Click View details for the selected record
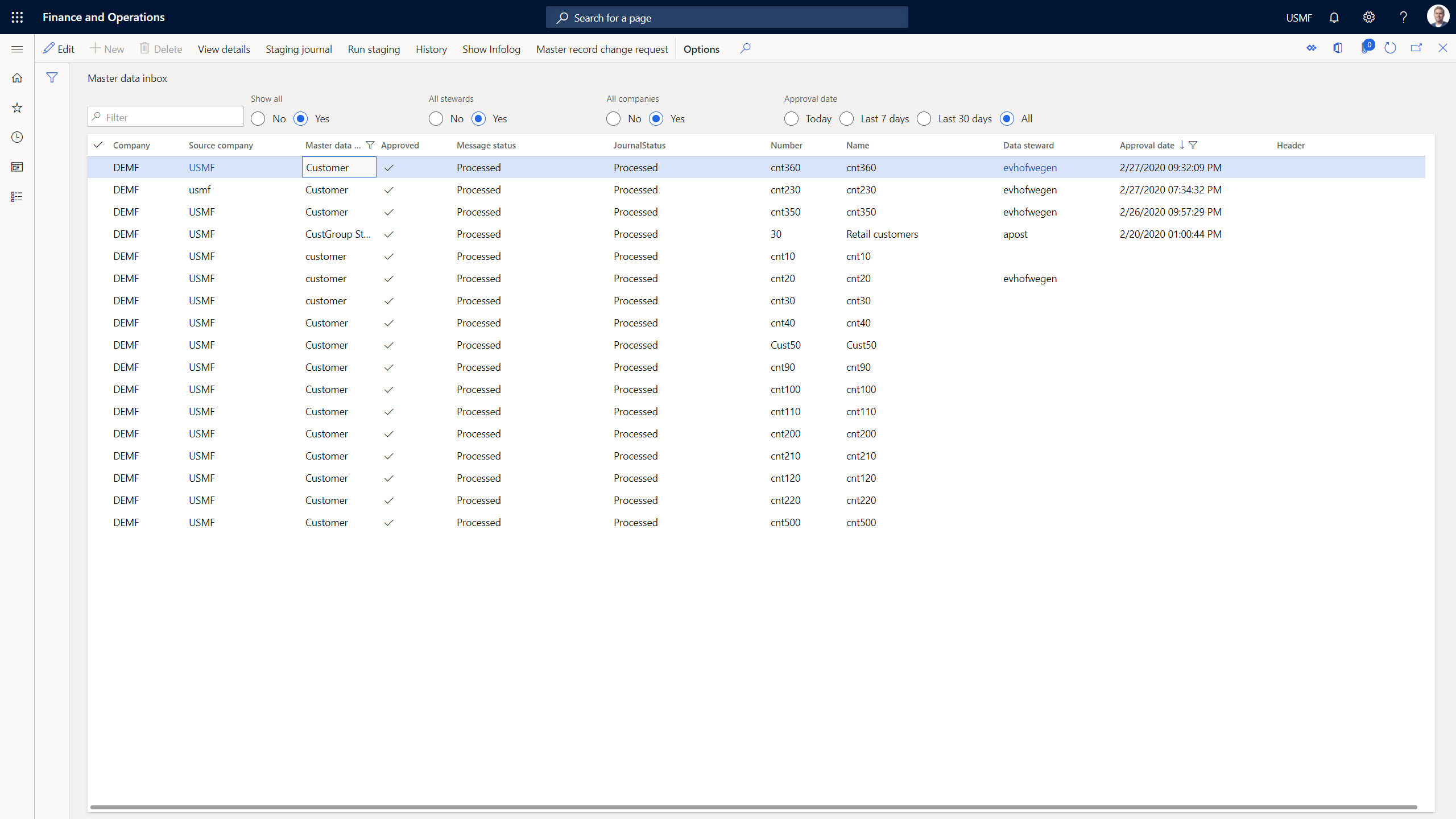1456x819 pixels. (224, 49)
